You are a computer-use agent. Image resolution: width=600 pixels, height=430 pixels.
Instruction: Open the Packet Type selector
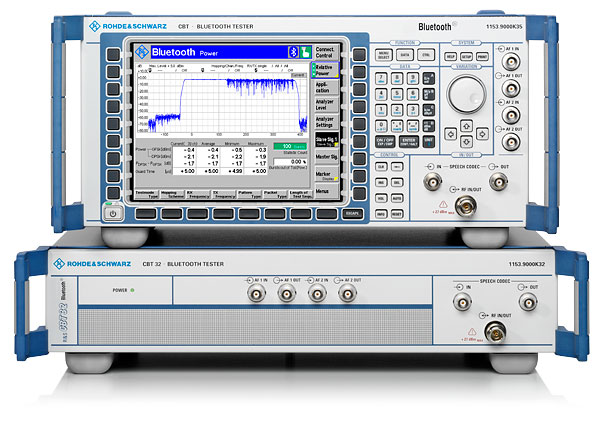[x=274, y=194]
